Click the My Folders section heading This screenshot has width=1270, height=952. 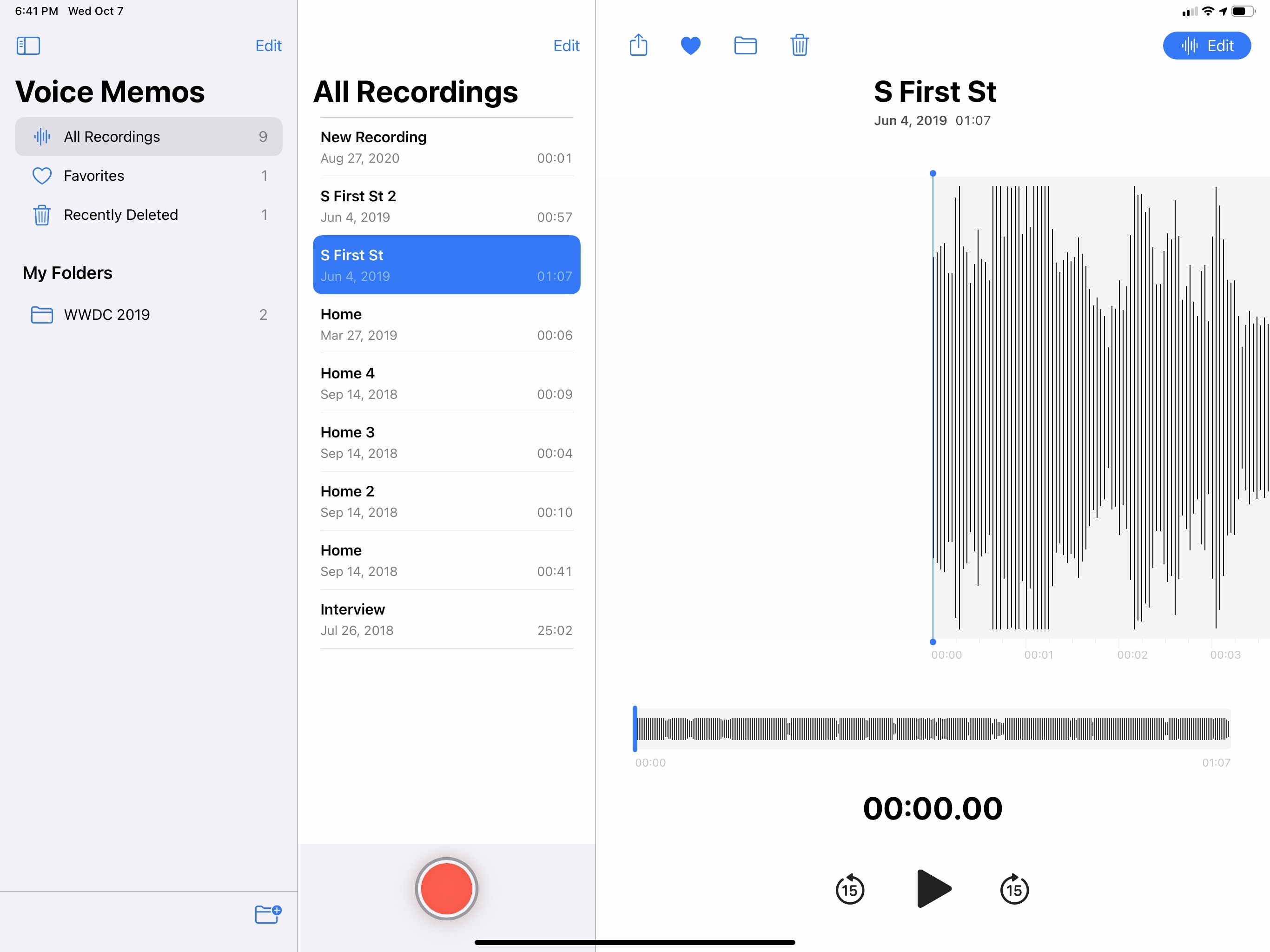67,273
